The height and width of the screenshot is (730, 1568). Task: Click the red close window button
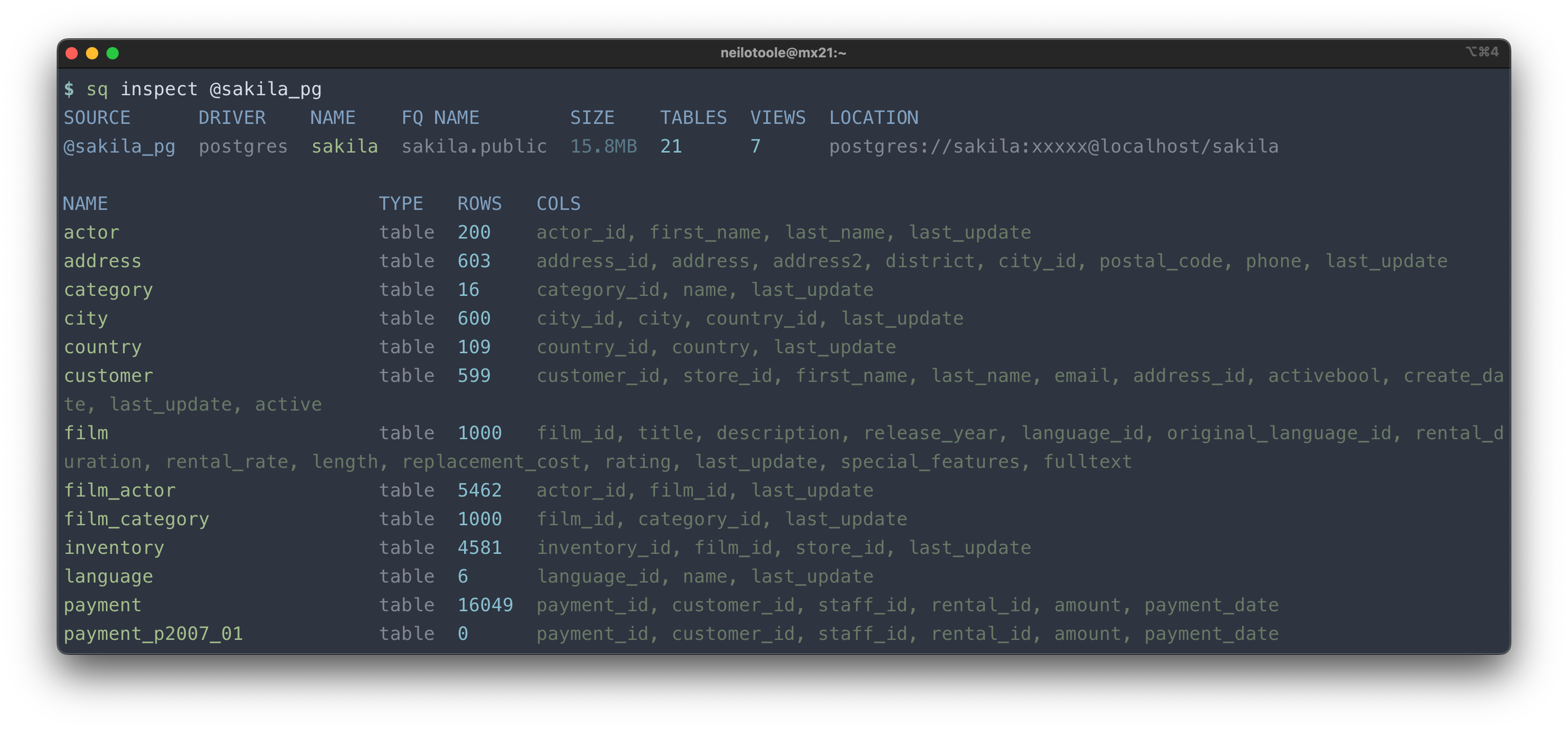pyautogui.click(x=72, y=53)
